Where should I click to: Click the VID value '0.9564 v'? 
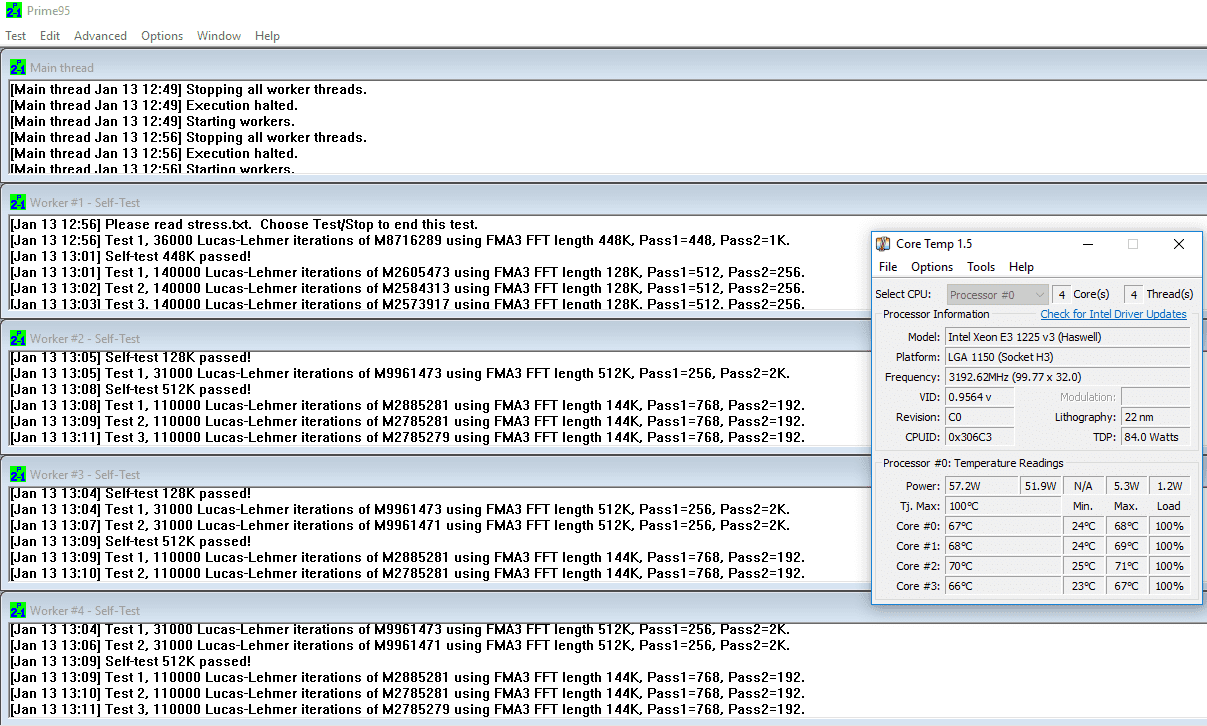pyautogui.click(x=979, y=397)
